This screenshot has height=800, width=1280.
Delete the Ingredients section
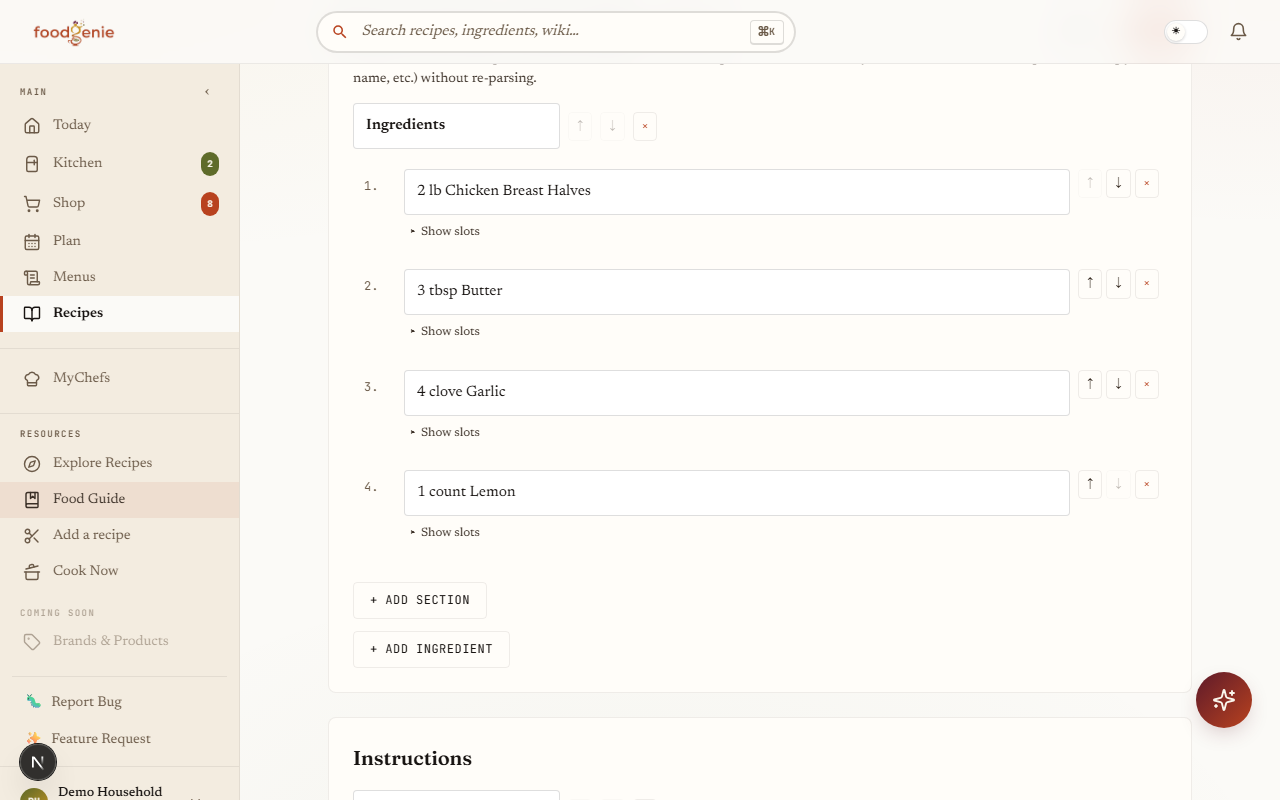[x=645, y=126]
